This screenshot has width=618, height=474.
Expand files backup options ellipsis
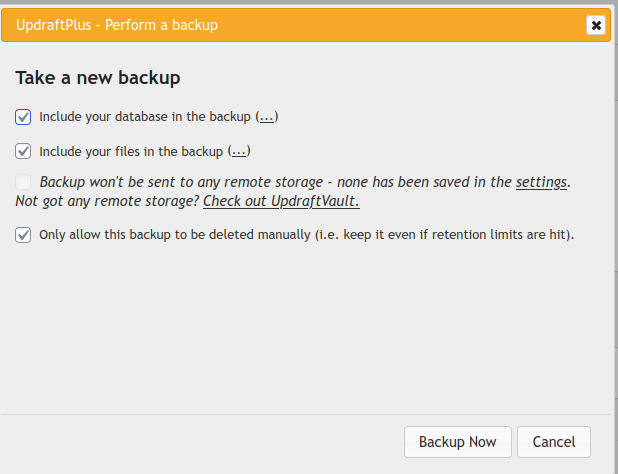click(238, 152)
